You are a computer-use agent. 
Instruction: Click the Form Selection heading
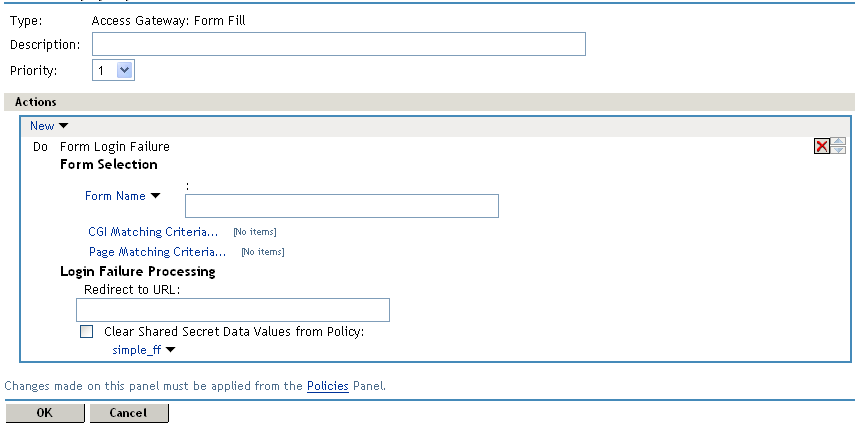click(x=109, y=164)
